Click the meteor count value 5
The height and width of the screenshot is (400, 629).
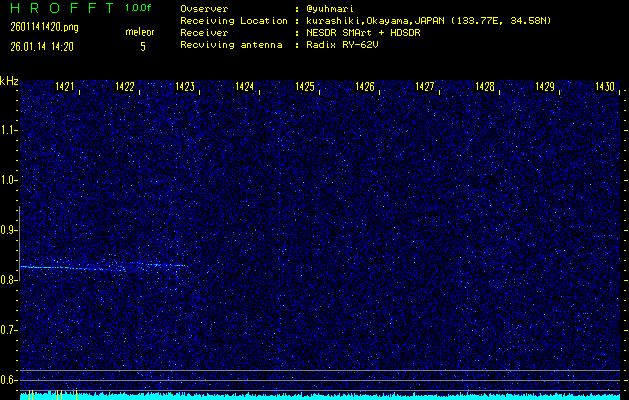click(142, 46)
